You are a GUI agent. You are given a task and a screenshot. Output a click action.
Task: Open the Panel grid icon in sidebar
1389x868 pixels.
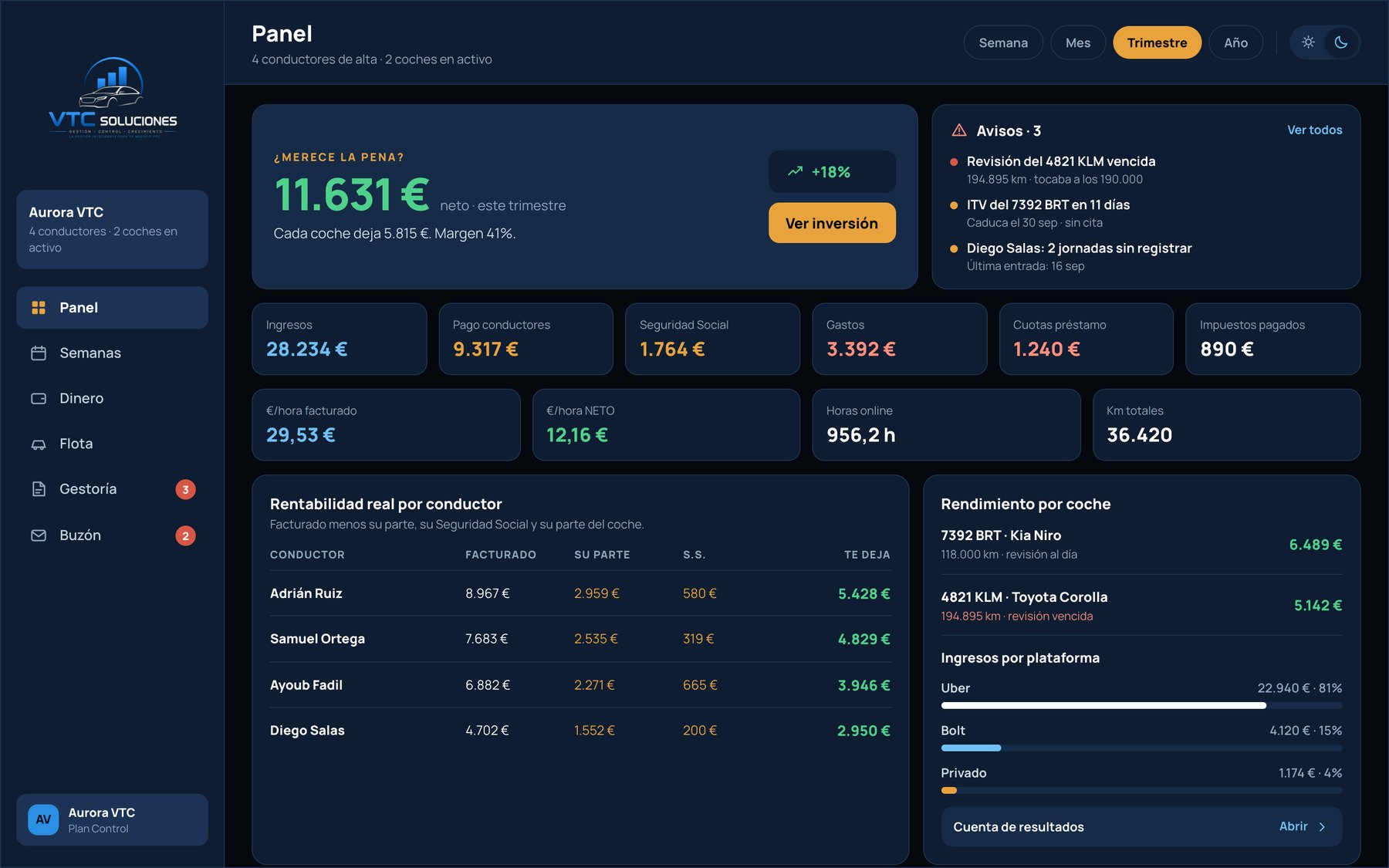coord(39,307)
